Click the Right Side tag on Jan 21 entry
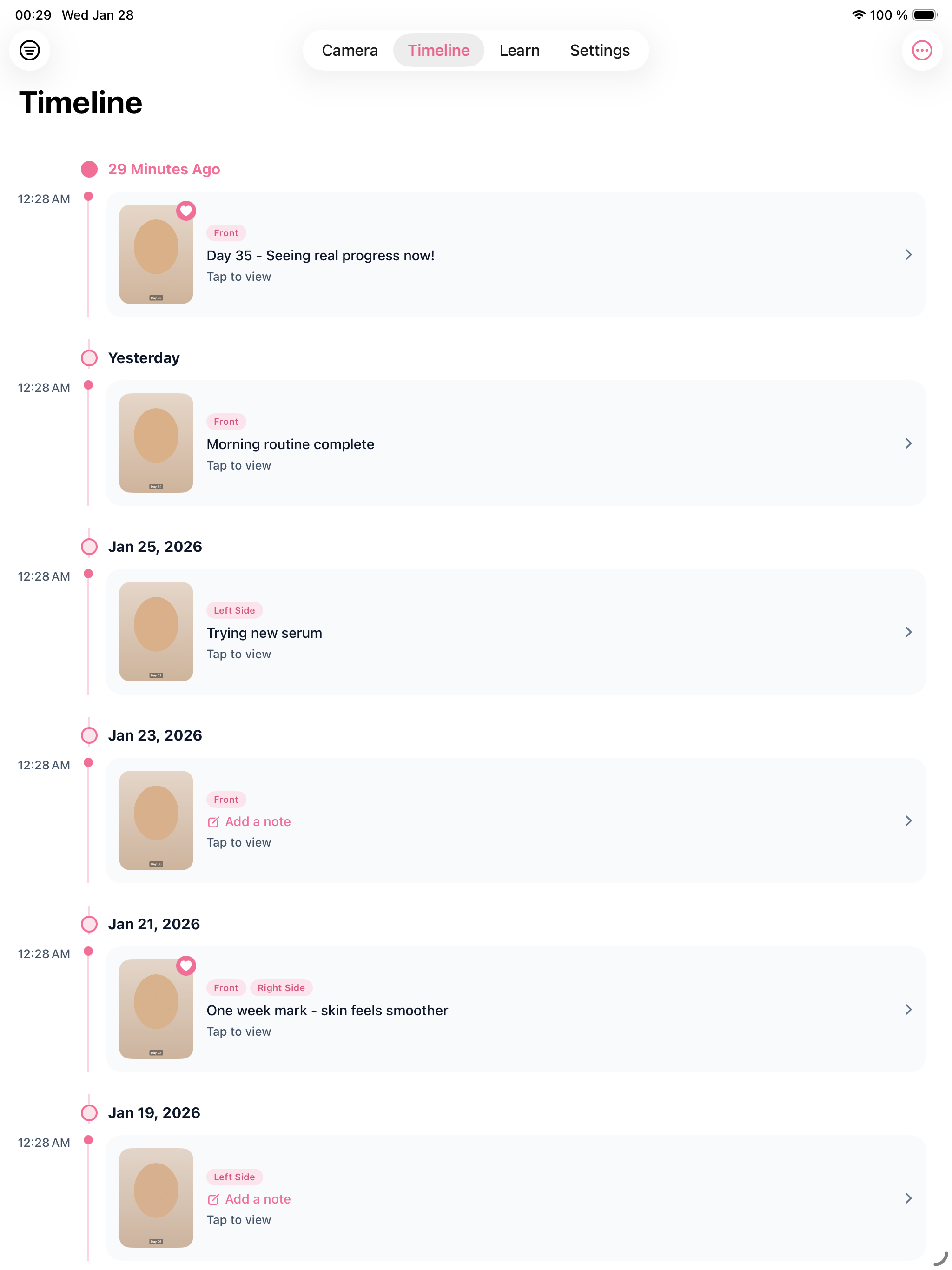Image resolution: width=952 pixels, height=1270 pixels. 281,988
